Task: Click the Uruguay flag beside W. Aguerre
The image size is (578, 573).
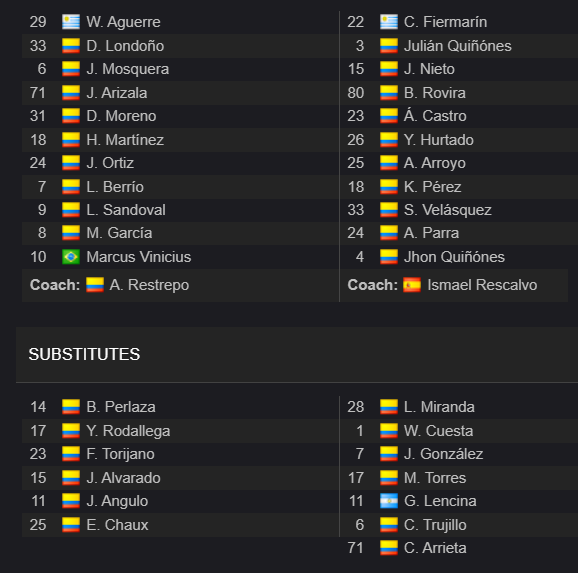Action: tap(71, 22)
